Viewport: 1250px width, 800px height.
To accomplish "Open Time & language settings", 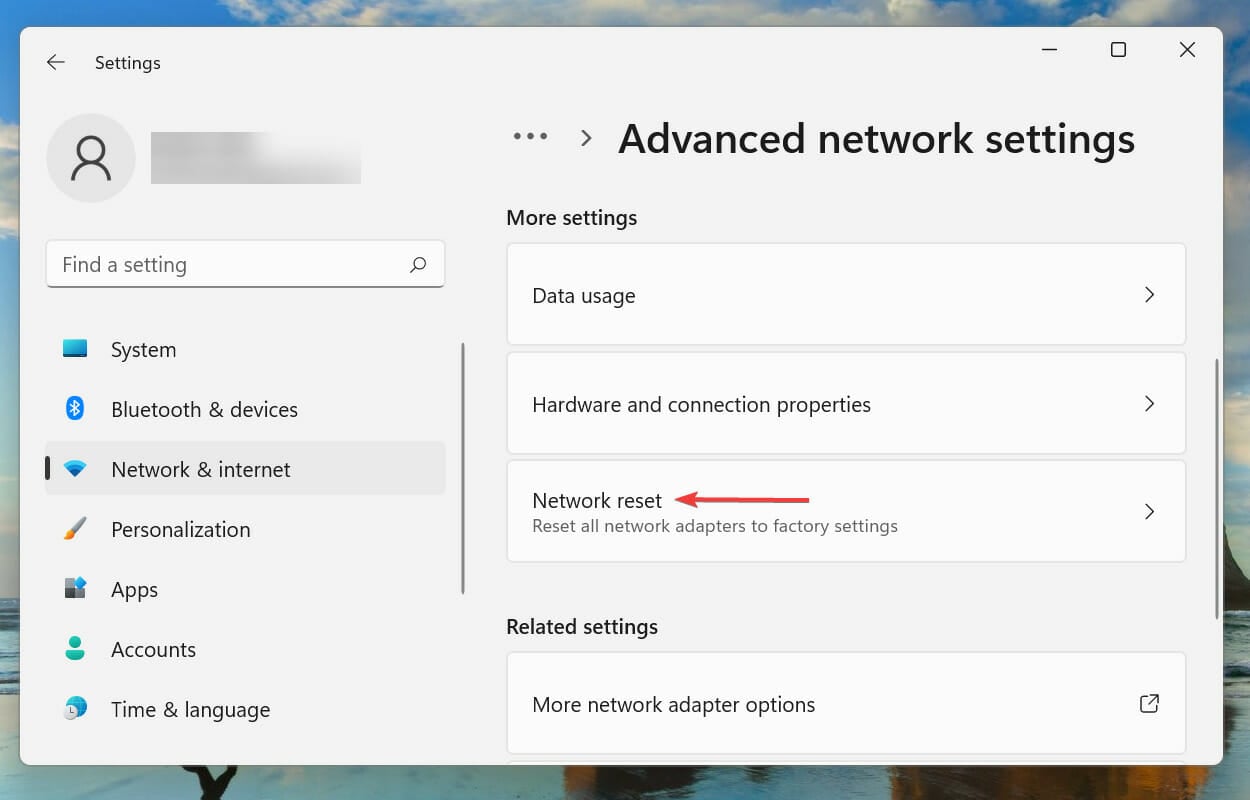I will coord(246,710).
